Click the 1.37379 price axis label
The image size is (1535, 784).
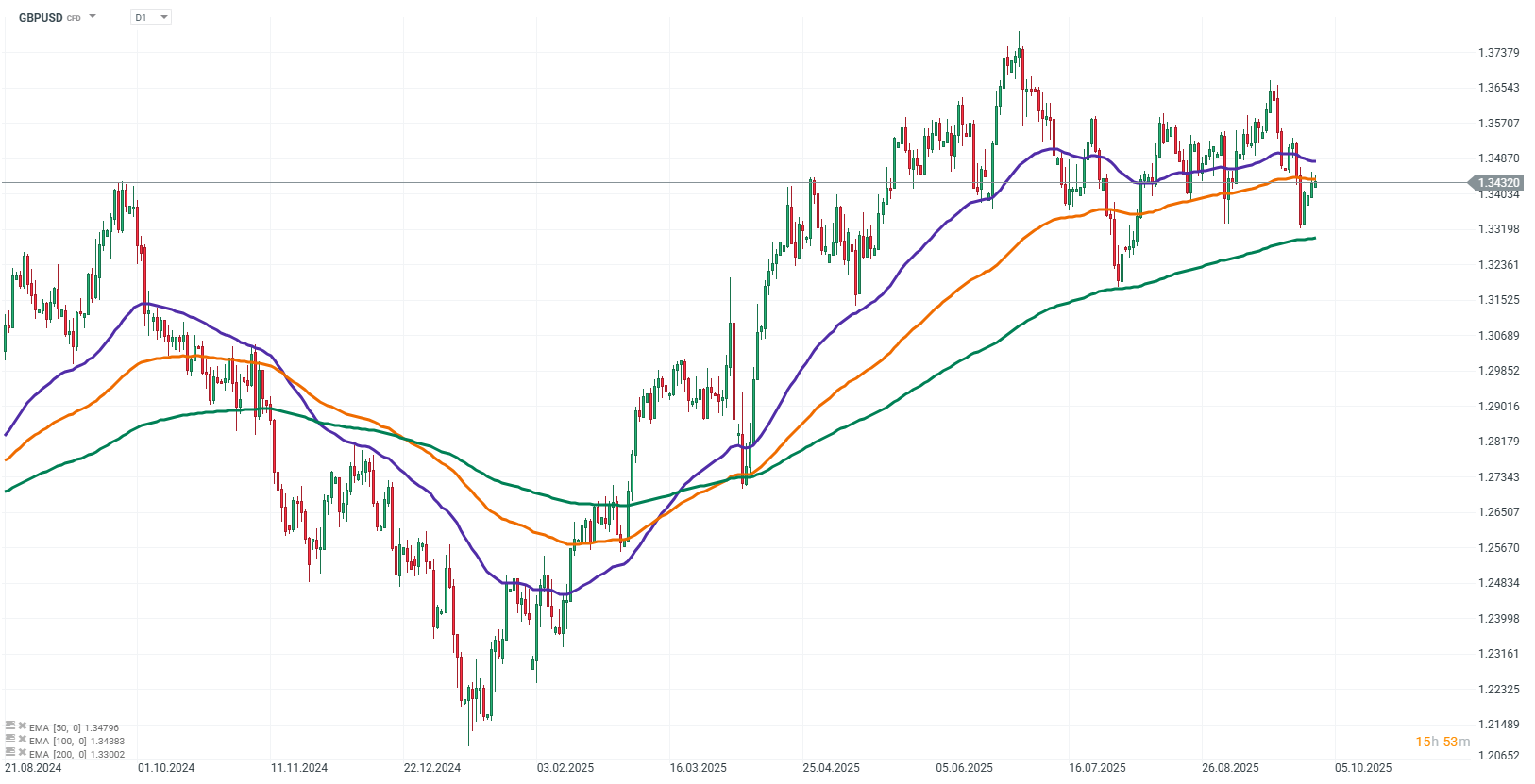click(x=1498, y=53)
